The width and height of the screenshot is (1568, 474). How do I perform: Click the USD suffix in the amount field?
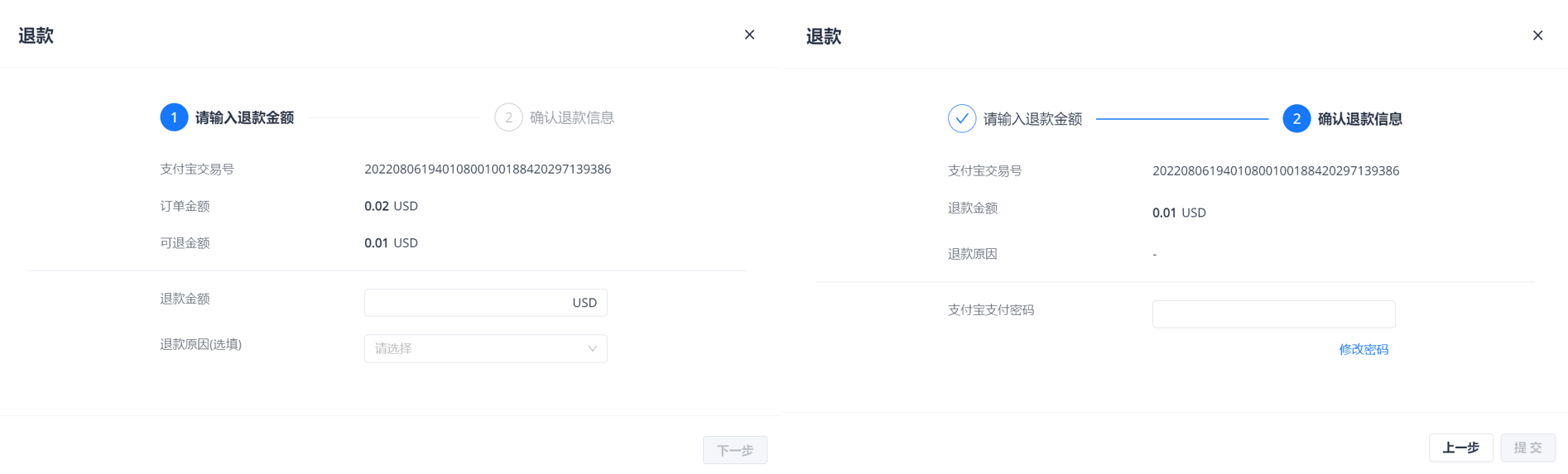point(584,303)
